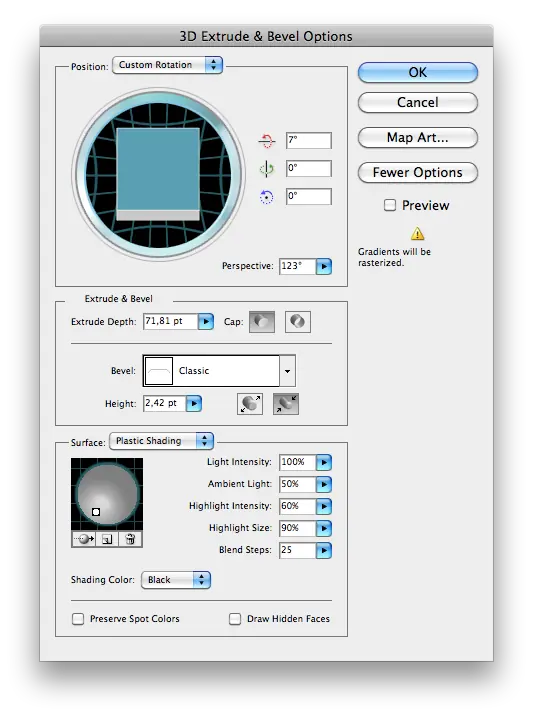Click the Perspective field showing 123°
533x716 pixels.
click(x=297, y=266)
